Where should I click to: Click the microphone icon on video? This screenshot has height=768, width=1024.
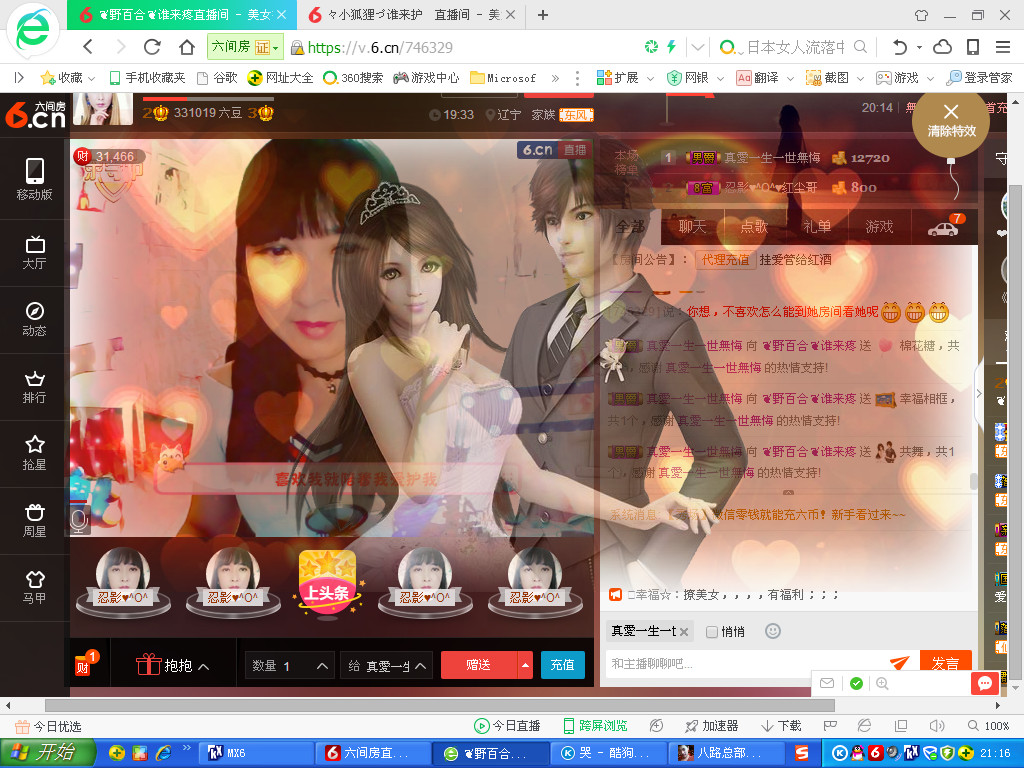tap(79, 521)
